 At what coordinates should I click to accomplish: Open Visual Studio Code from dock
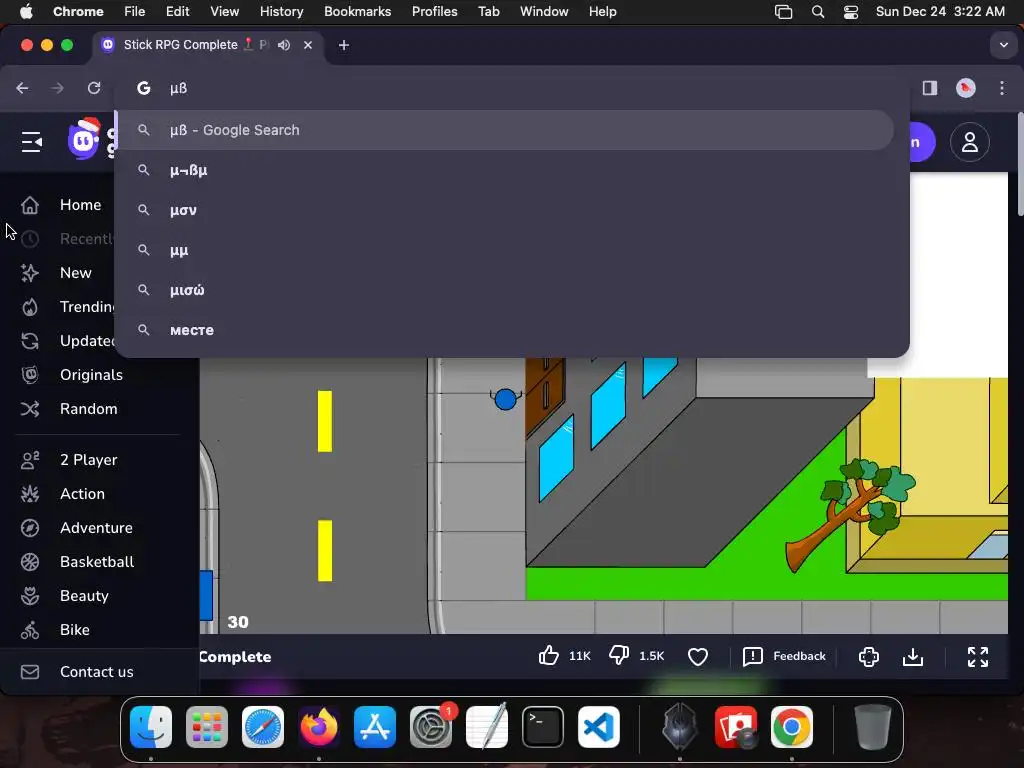click(x=598, y=727)
